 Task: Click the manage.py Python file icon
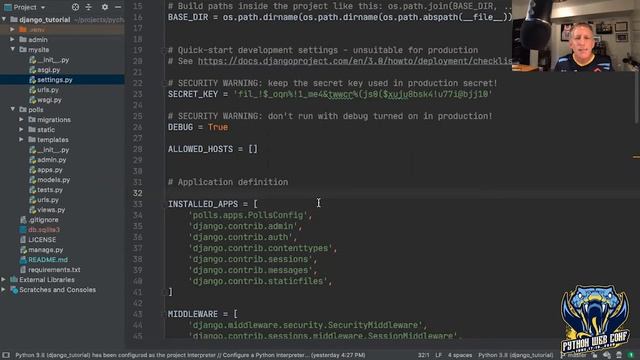23,250
